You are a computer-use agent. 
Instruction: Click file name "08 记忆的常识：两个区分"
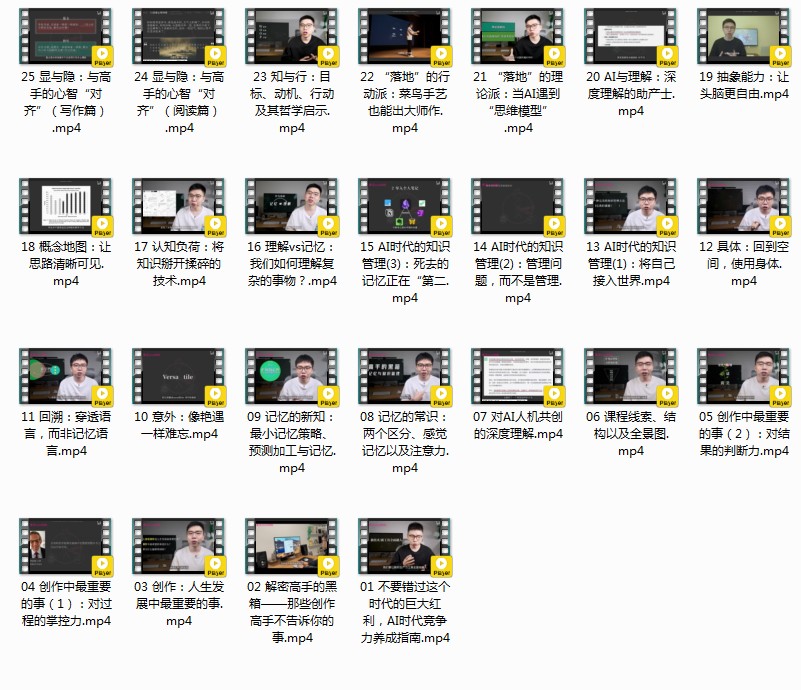pos(405,442)
